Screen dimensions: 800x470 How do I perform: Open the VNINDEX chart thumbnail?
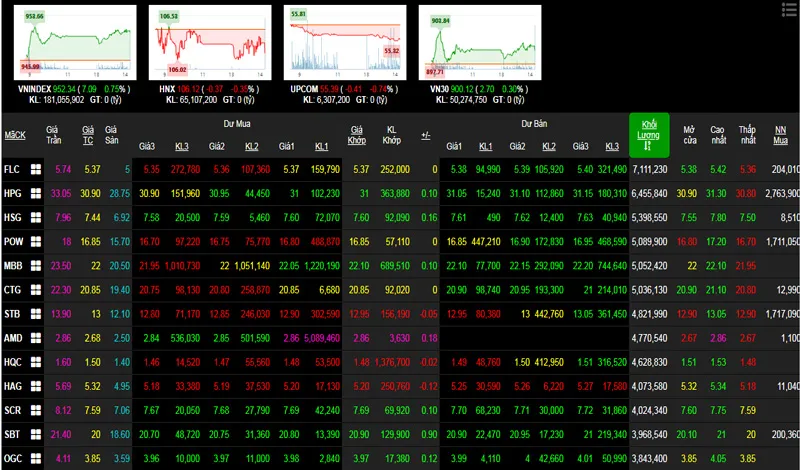point(75,42)
